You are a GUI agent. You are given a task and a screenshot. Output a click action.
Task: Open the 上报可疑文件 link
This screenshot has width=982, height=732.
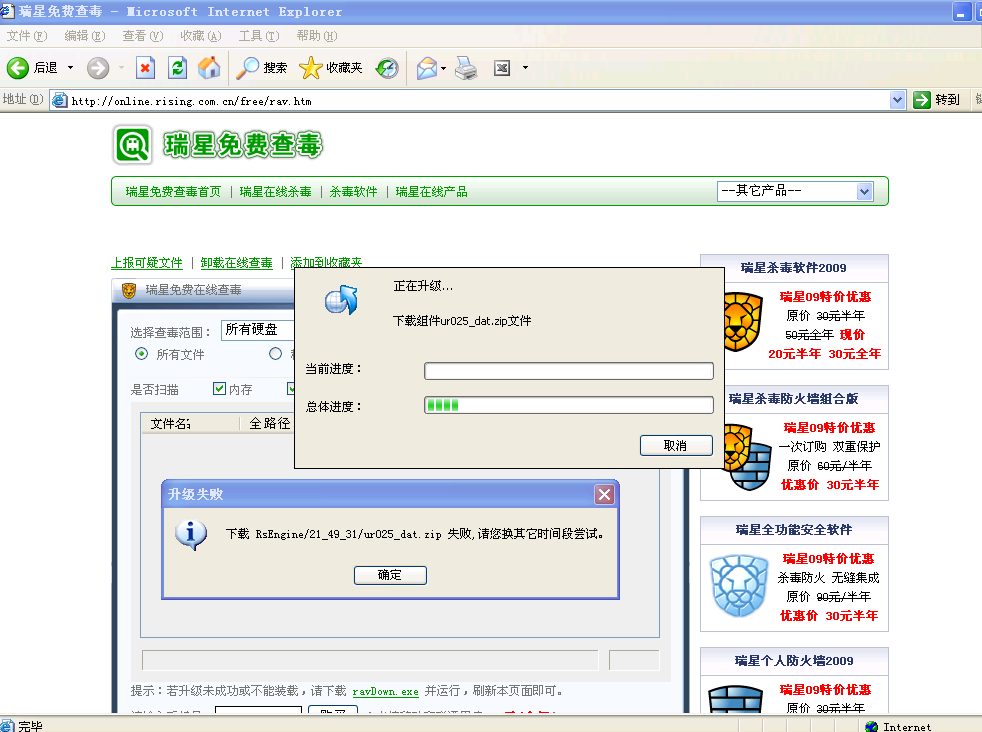(x=147, y=263)
